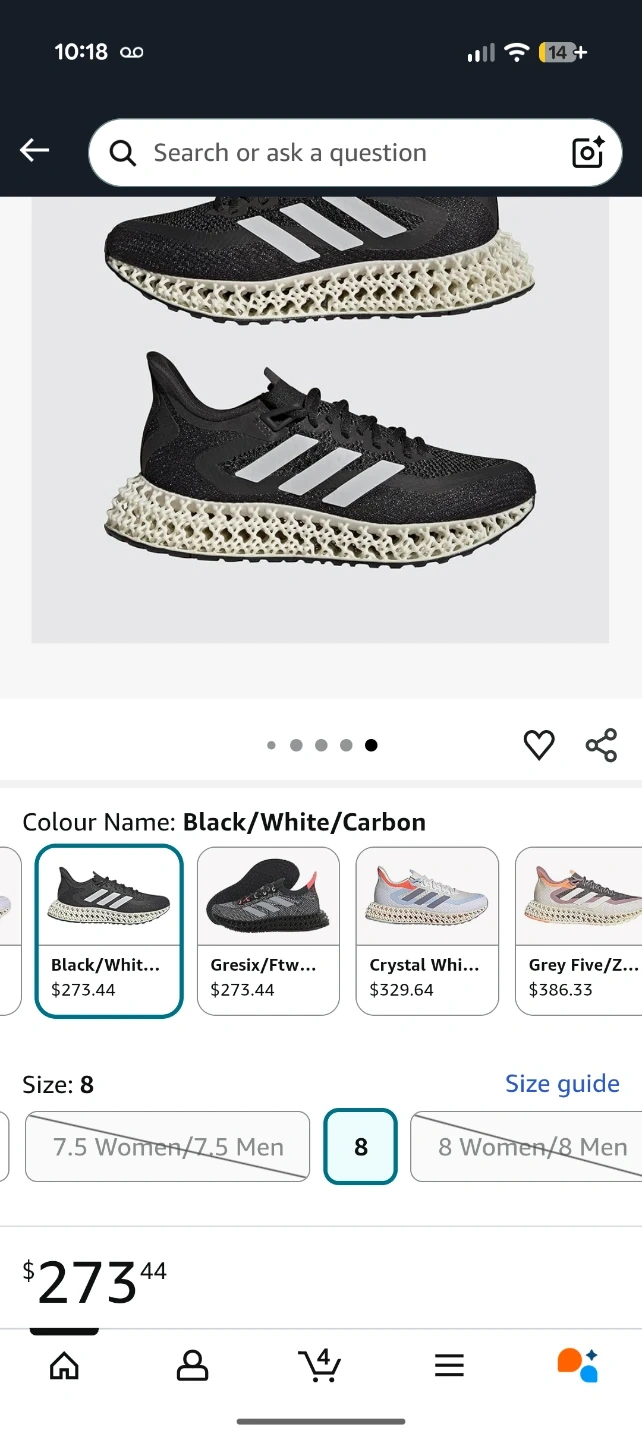Choose Grey Five colour variant
This screenshot has width=642, height=1440.
(580, 931)
